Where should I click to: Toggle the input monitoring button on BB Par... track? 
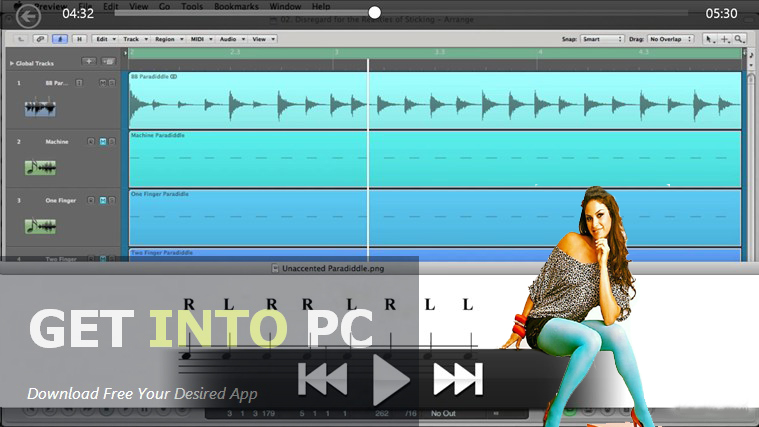click(x=79, y=83)
